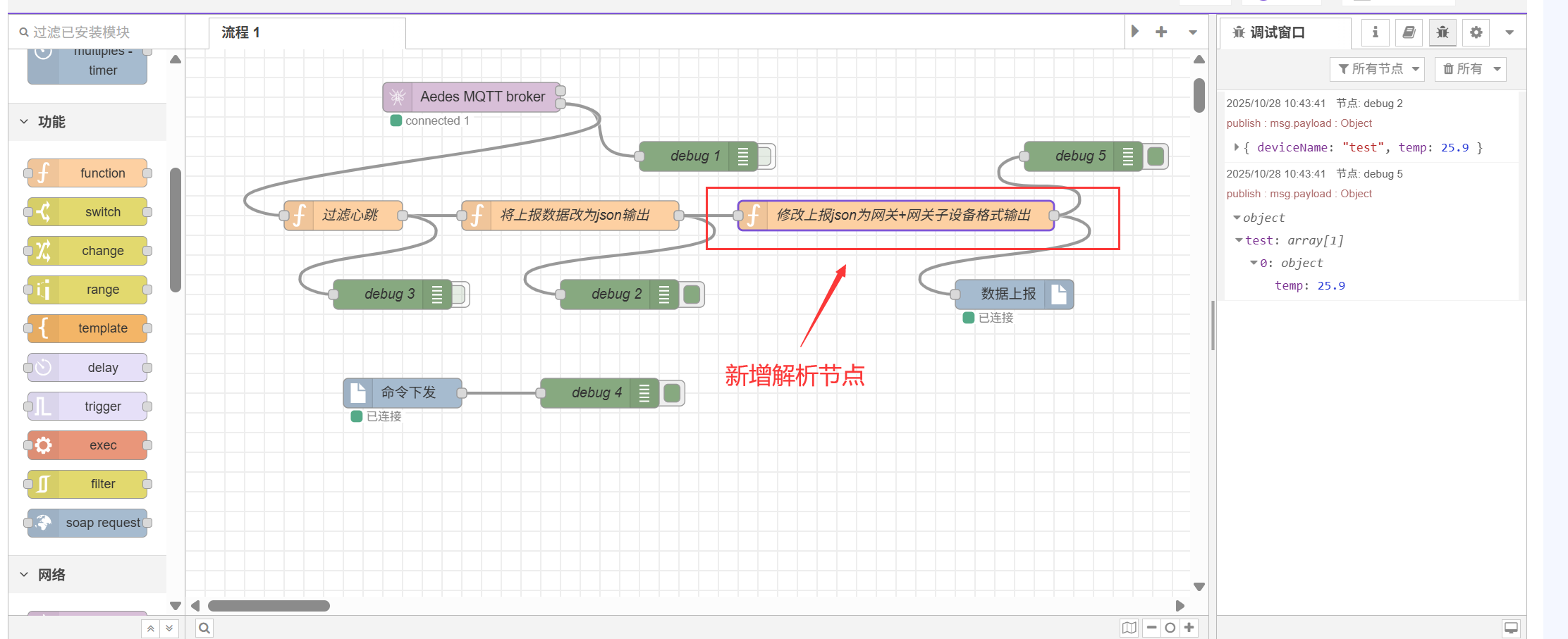The height and width of the screenshot is (639, 1568).
Task: Toggle debug 4 node output button
Action: click(x=673, y=393)
